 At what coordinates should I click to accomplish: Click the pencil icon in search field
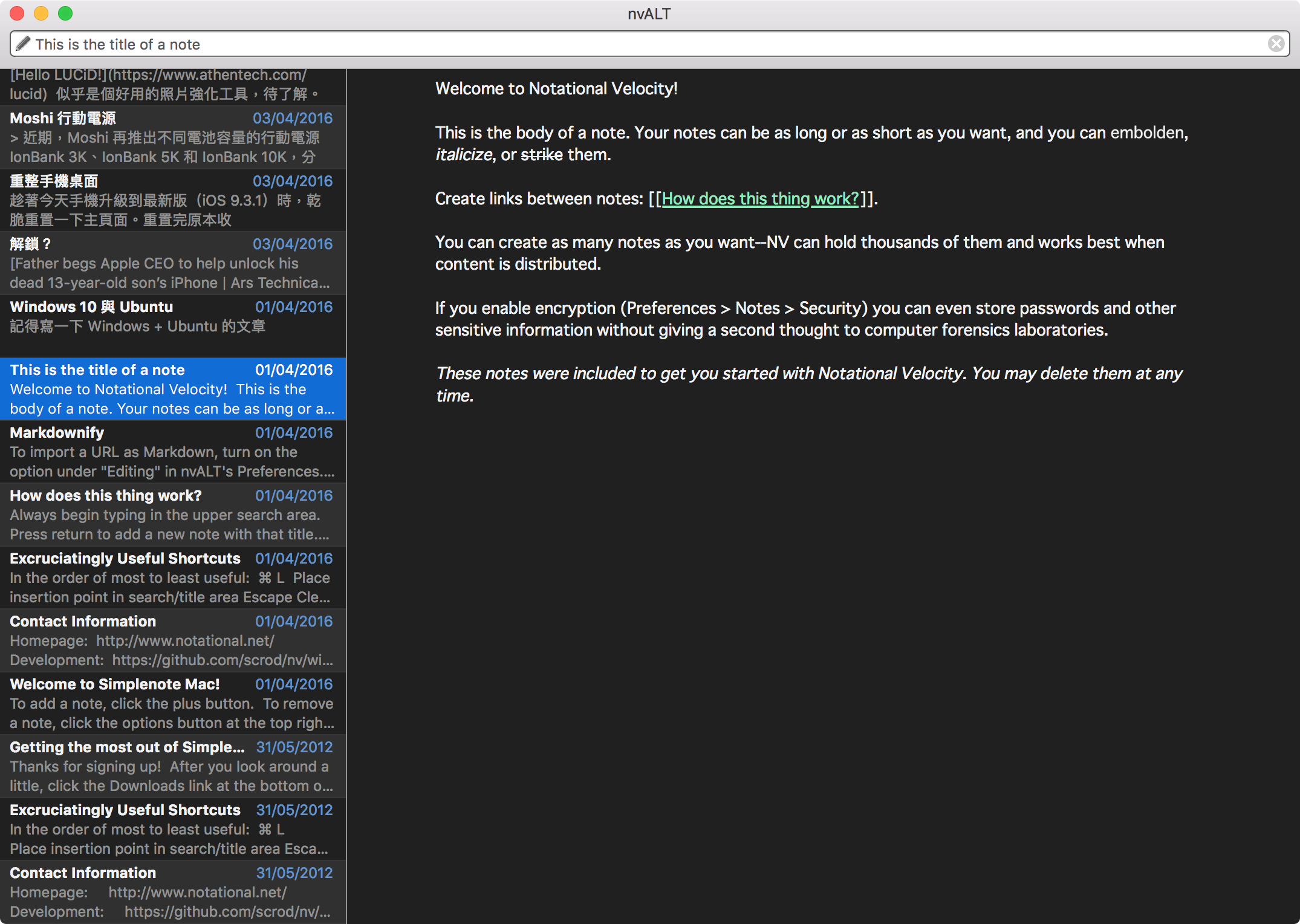tap(23, 44)
